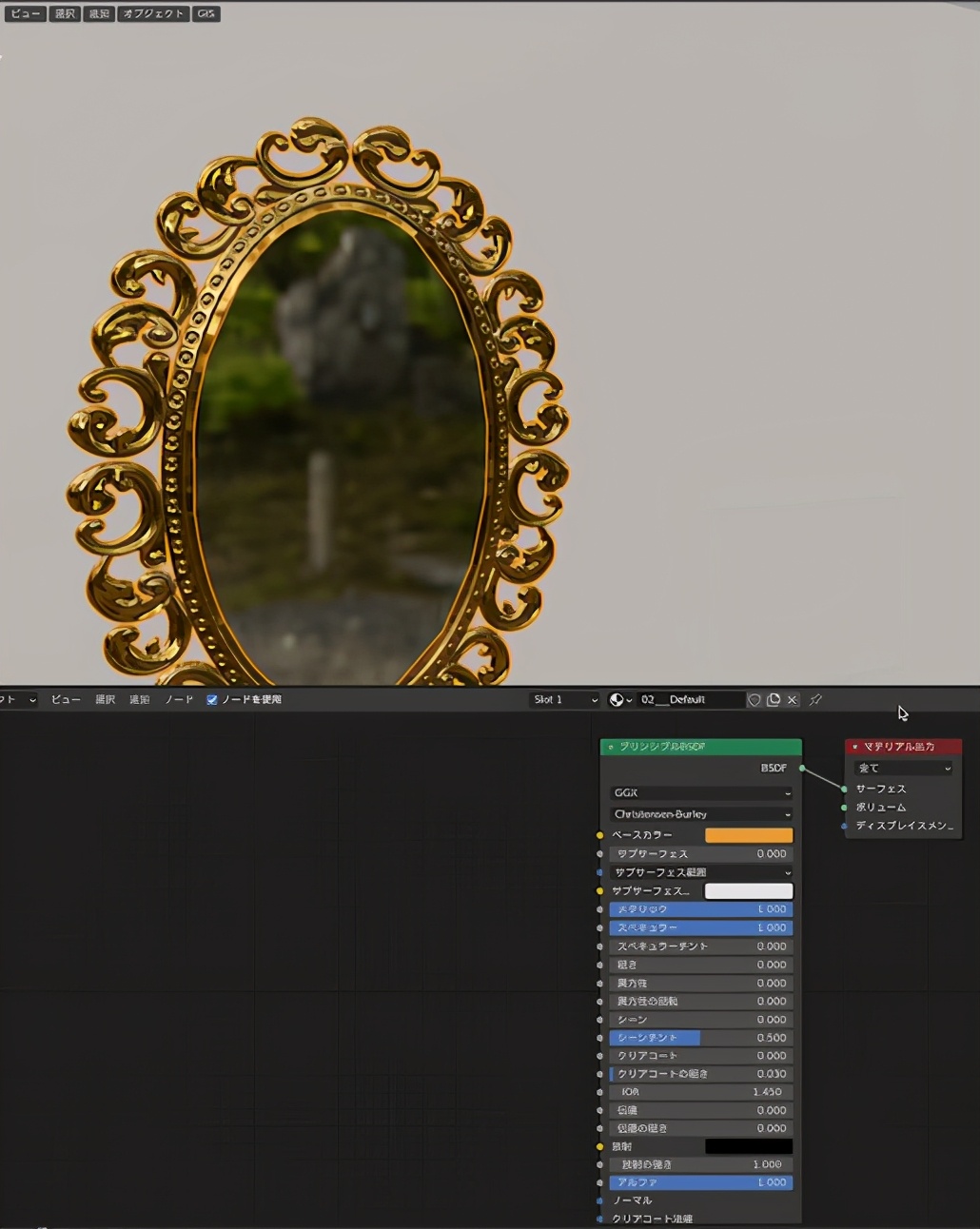Open the GGX distribution dropdown
Image resolution: width=980 pixels, height=1229 pixels.
coord(700,793)
